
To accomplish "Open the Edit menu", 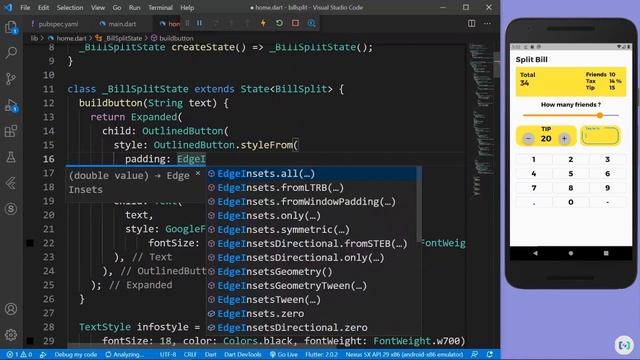I will (x=43, y=7).
